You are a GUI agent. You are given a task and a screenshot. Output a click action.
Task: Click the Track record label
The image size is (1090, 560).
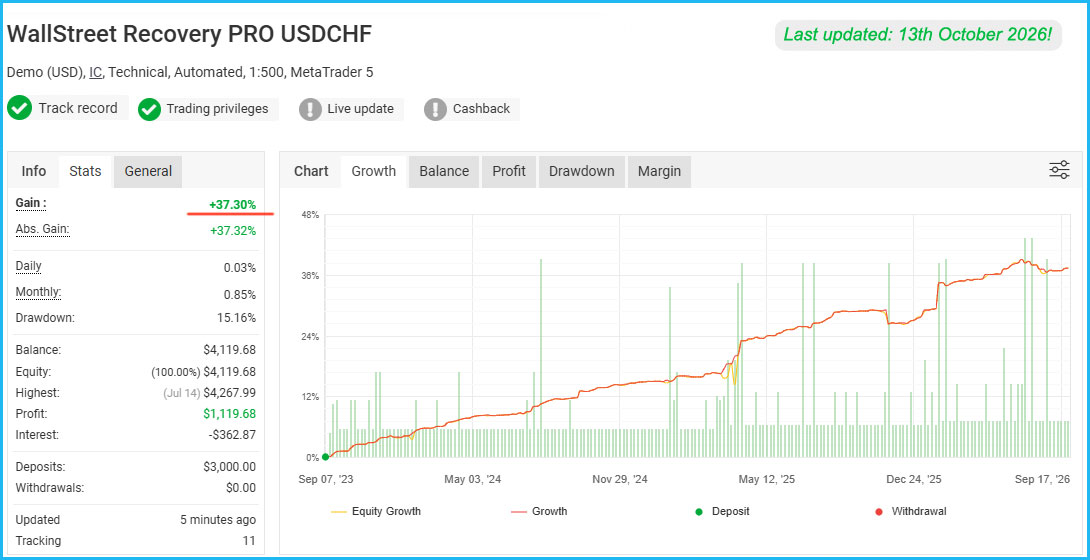(x=78, y=108)
